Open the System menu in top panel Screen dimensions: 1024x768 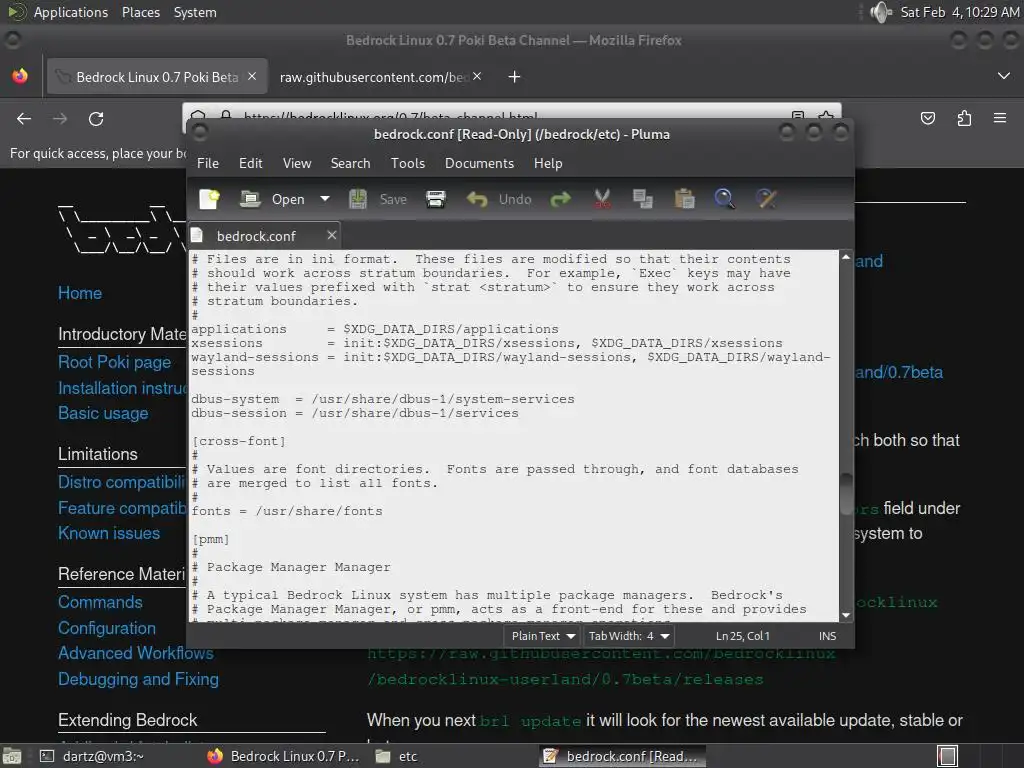coord(195,12)
